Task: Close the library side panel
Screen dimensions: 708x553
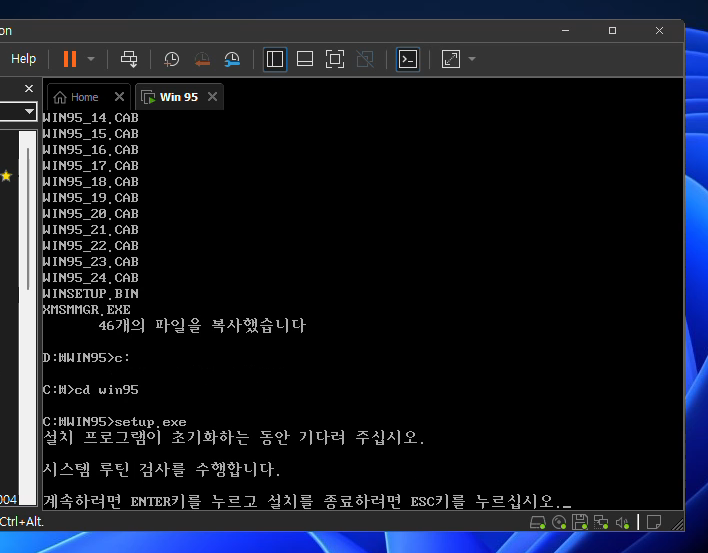Action: coord(29,88)
